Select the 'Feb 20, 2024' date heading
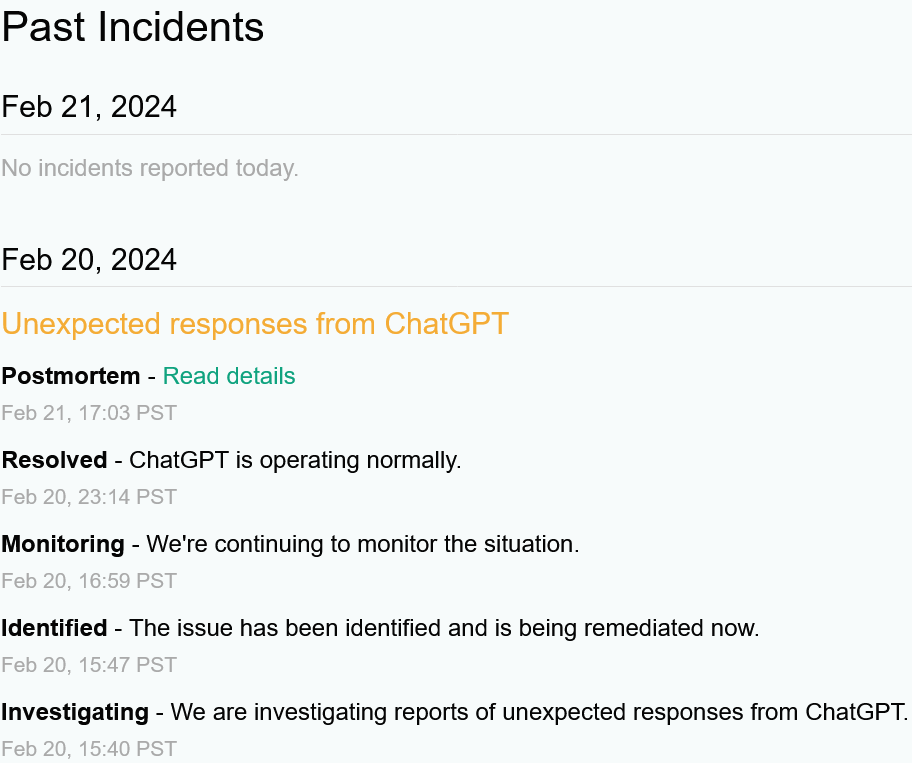Image resolution: width=912 pixels, height=763 pixels. pos(89,259)
